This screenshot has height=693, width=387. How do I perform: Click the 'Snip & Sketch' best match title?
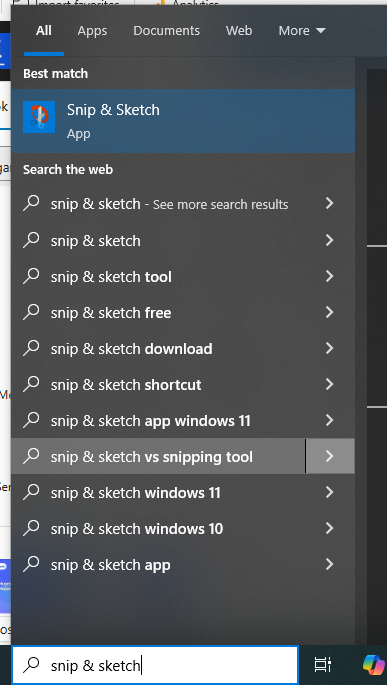point(113,110)
